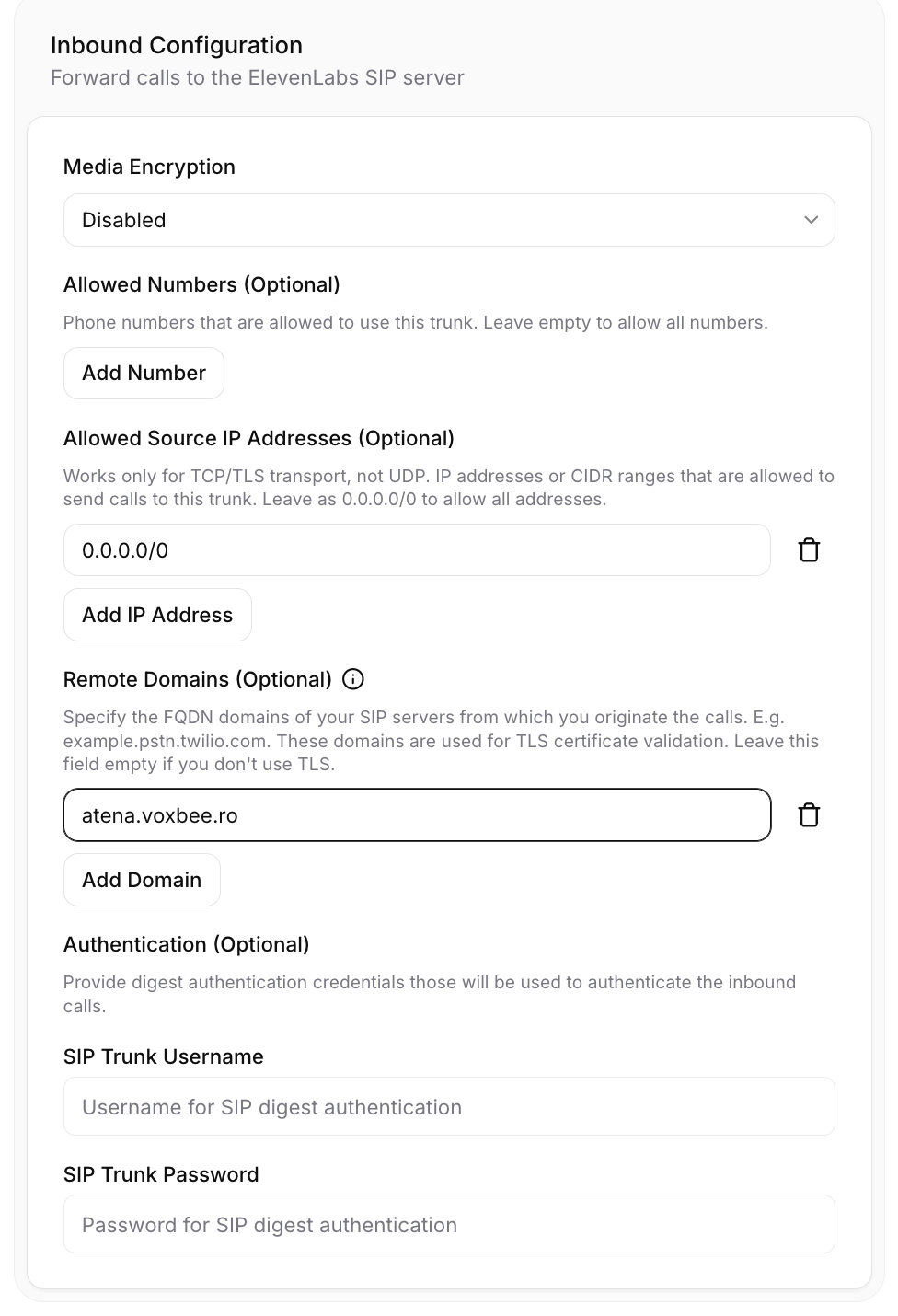Screen dimensions: 898x1316
Task: Click the SIP Trunk Username label
Action: 163,1056
